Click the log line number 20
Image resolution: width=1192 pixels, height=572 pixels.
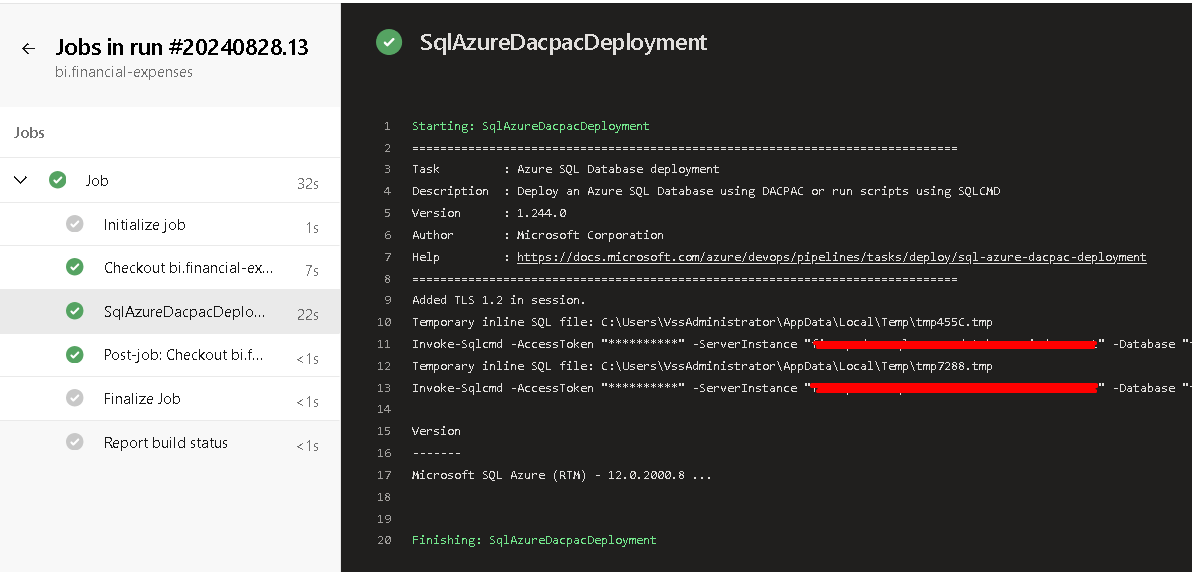tap(385, 540)
